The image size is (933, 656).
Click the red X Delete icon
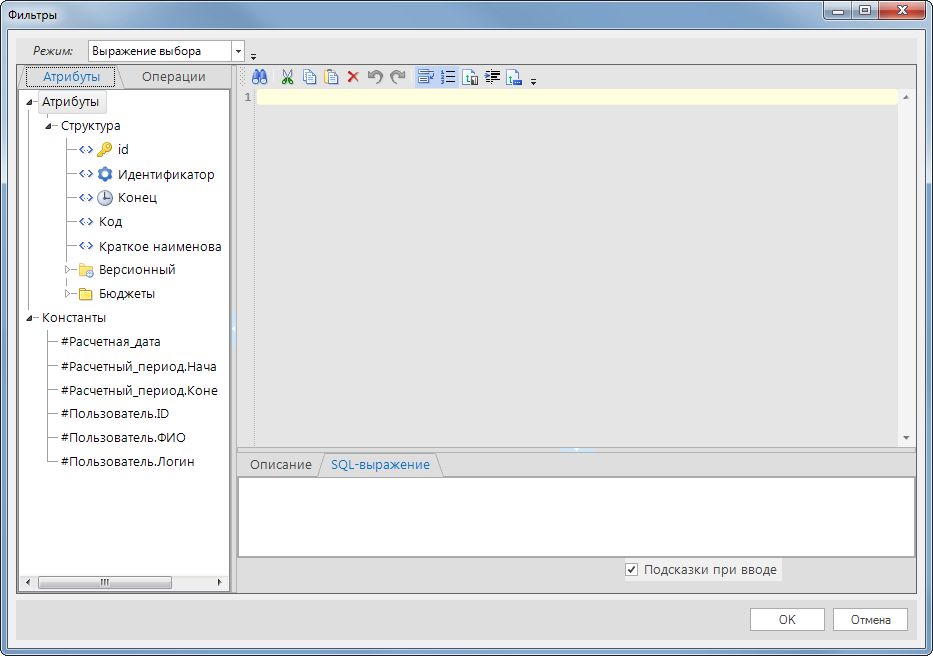(353, 77)
